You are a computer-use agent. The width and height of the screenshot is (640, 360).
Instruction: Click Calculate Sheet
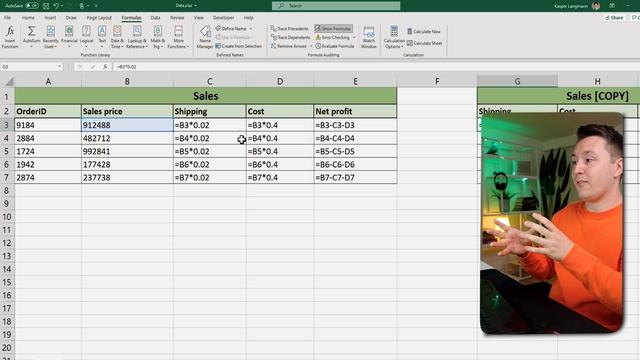click(424, 43)
